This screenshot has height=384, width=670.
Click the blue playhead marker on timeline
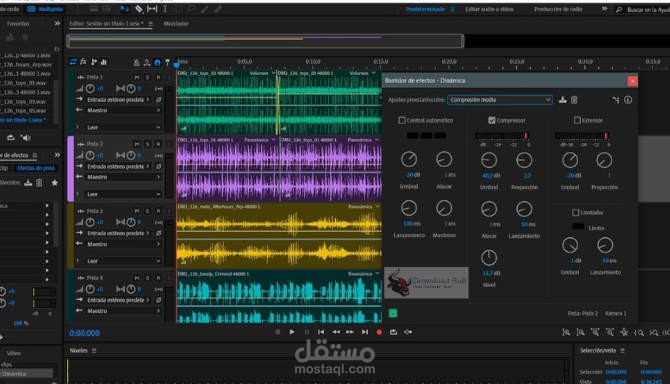tap(176, 64)
